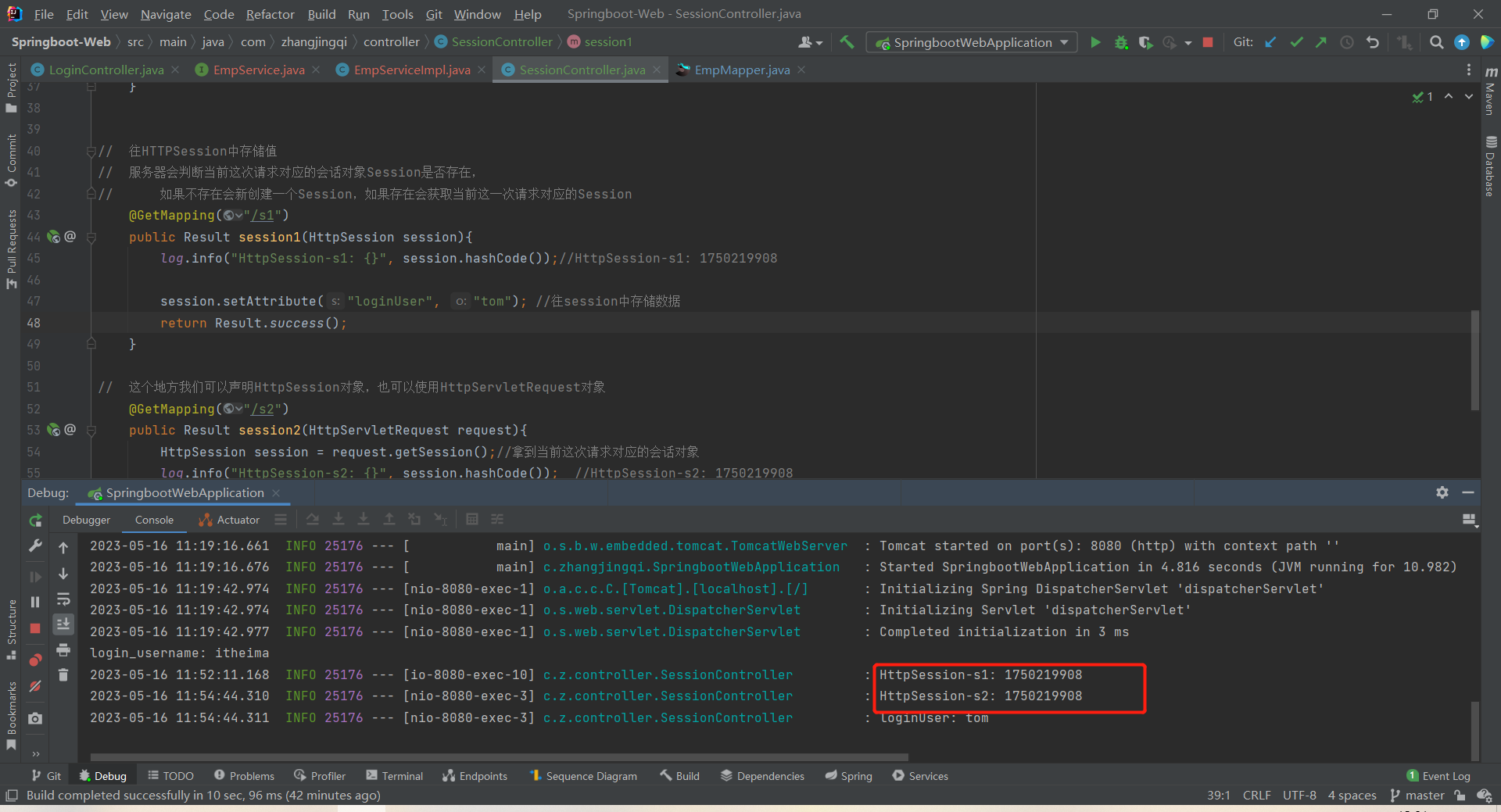
Task: Pause the program in the debug sidebar
Action: (x=35, y=602)
